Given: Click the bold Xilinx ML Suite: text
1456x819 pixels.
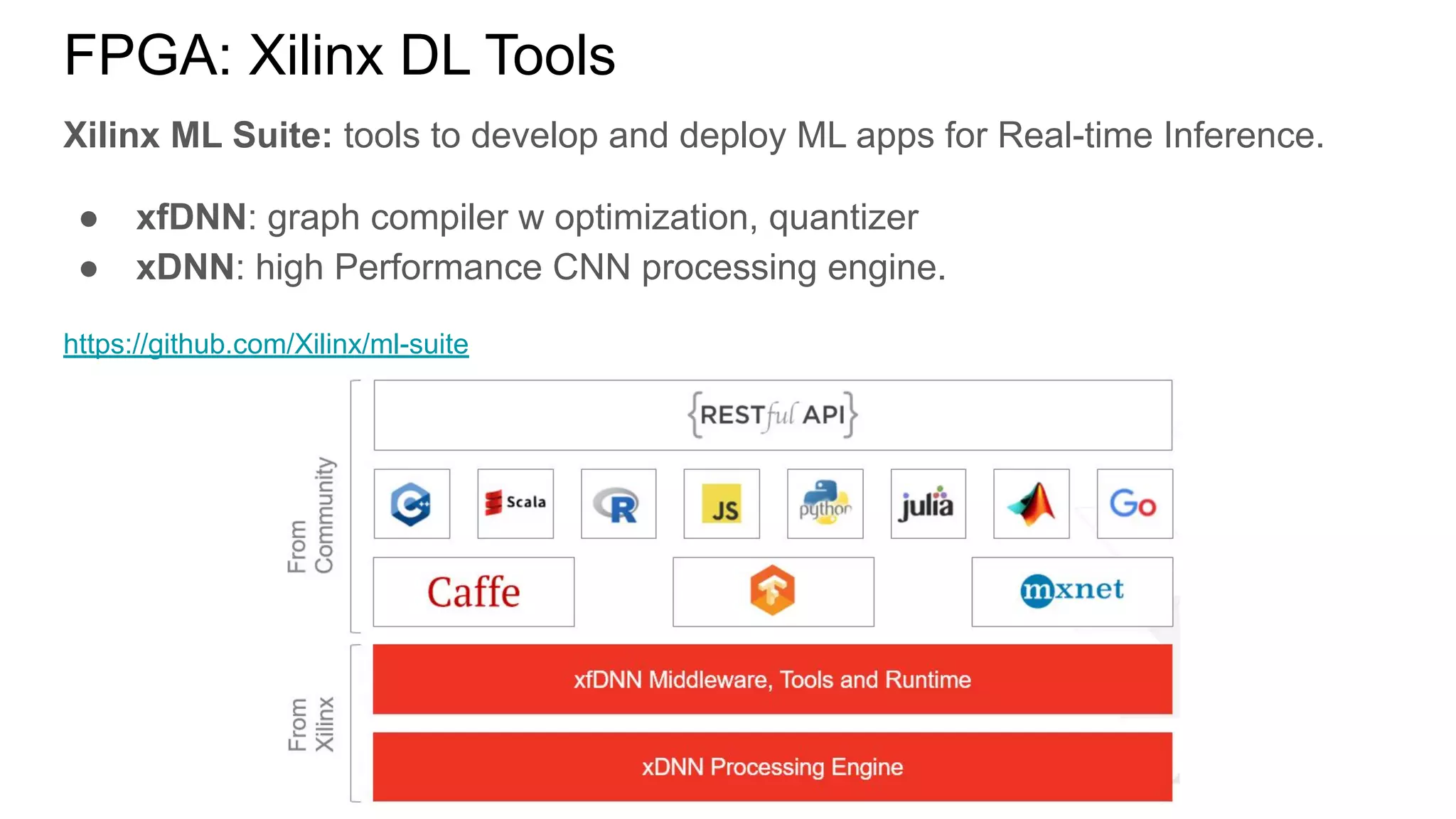Looking at the screenshot, I should tap(198, 135).
